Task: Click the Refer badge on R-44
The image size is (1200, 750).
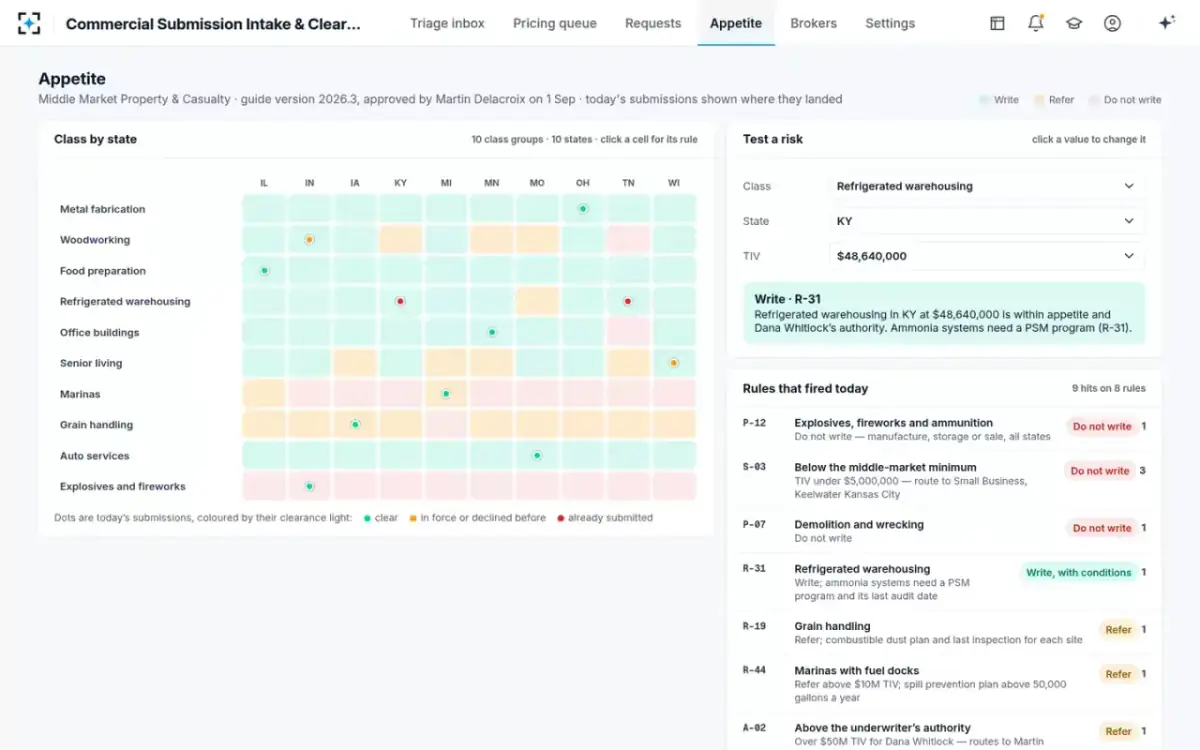Action: point(1118,674)
